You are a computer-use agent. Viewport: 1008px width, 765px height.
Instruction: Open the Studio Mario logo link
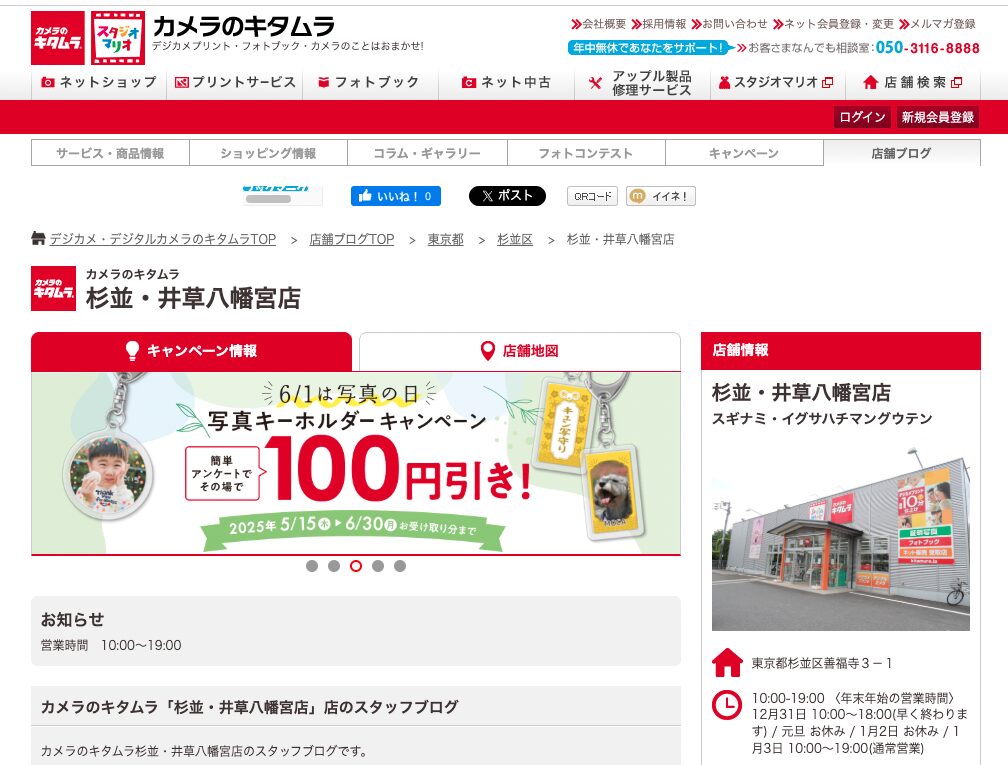click(118, 38)
